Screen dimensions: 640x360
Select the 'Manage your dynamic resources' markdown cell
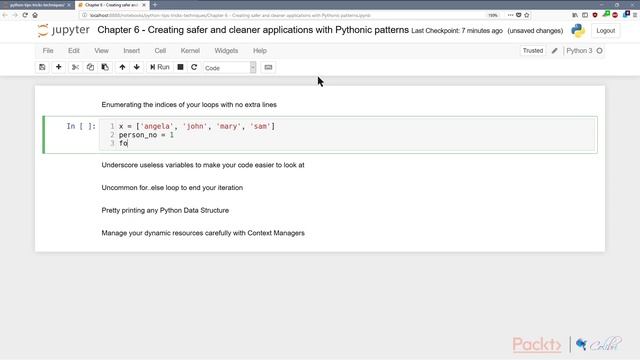203,233
